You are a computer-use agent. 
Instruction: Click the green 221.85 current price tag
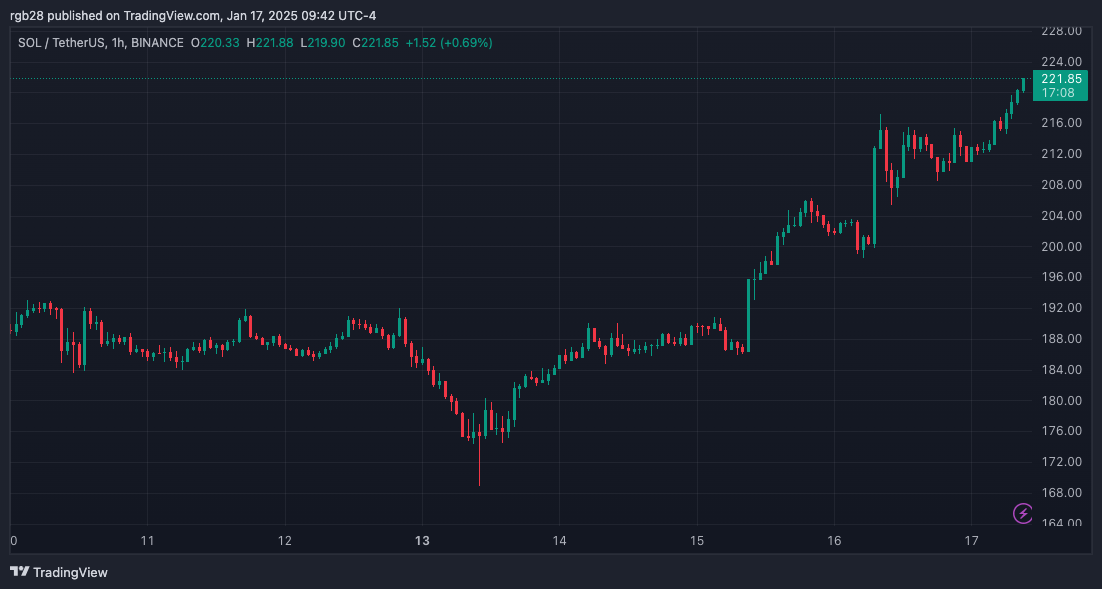(x=1060, y=79)
